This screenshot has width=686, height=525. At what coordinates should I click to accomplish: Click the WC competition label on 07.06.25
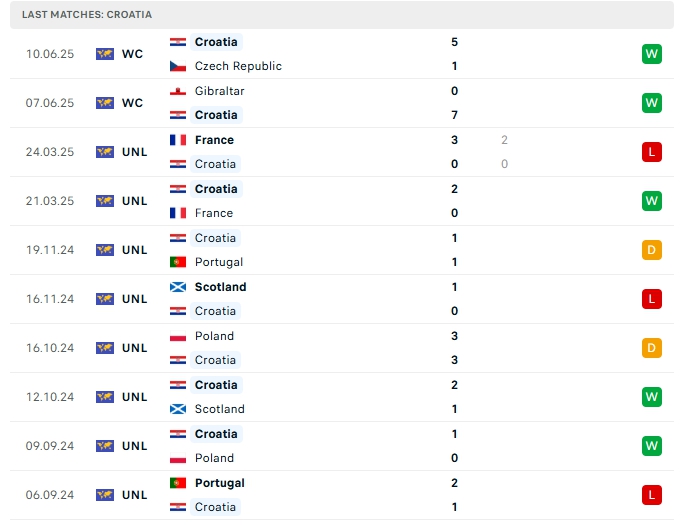[132, 103]
